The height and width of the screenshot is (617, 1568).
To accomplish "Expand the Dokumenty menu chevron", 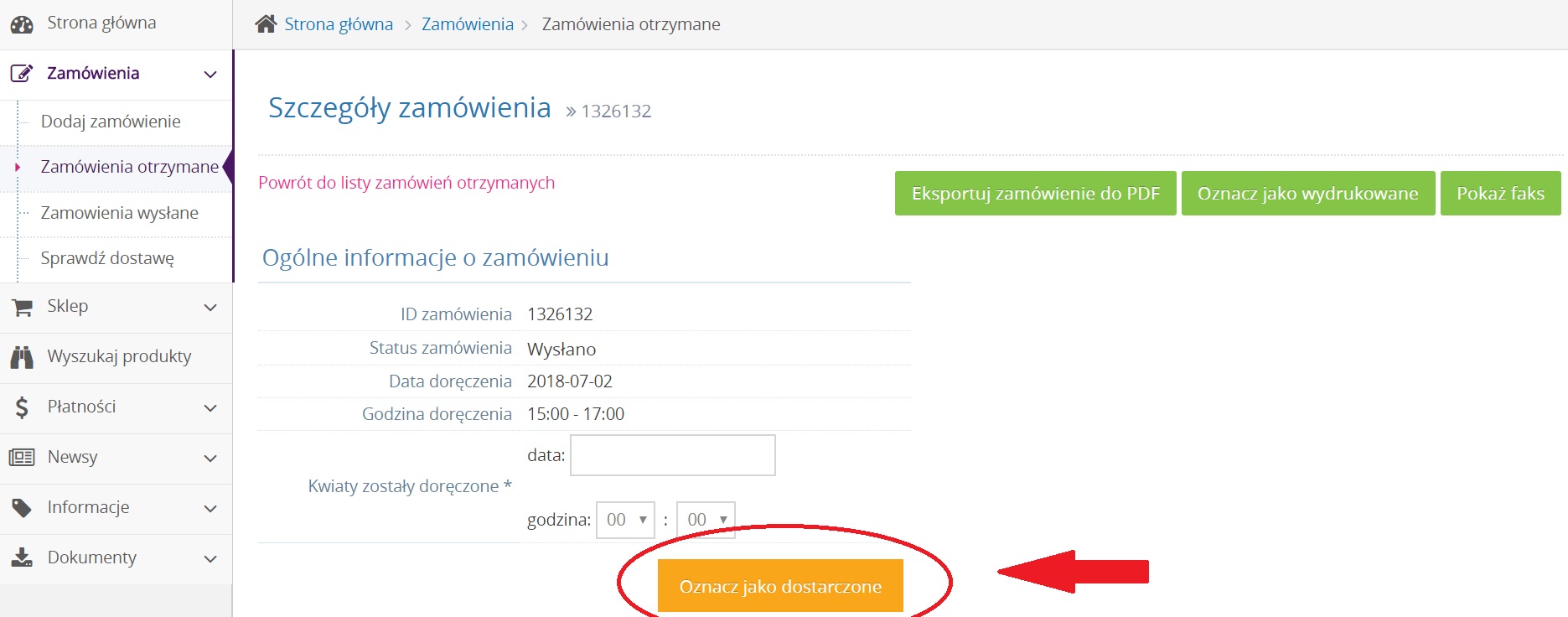I will point(210,559).
